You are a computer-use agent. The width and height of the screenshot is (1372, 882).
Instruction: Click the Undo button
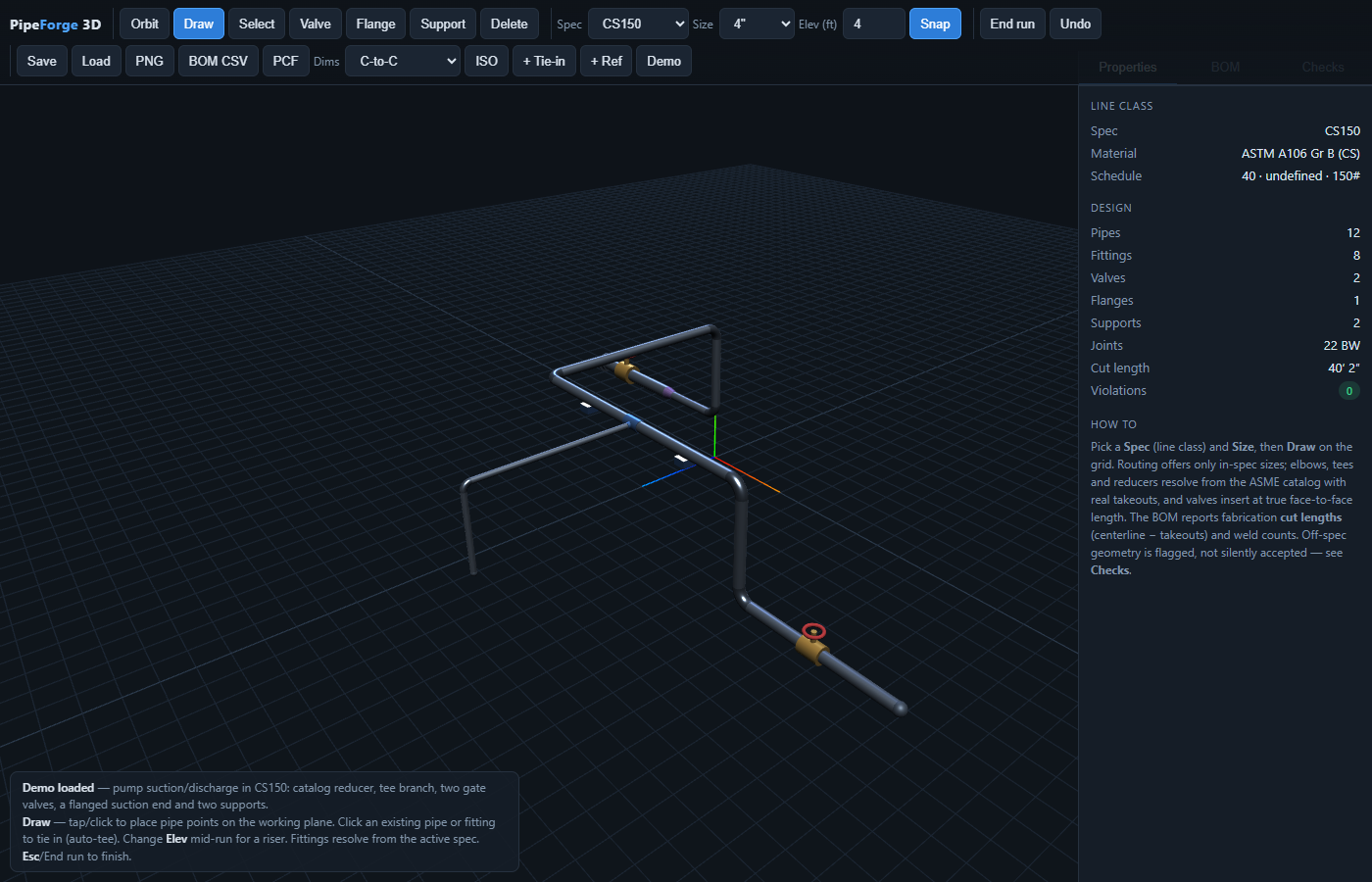pos(1075,24)
